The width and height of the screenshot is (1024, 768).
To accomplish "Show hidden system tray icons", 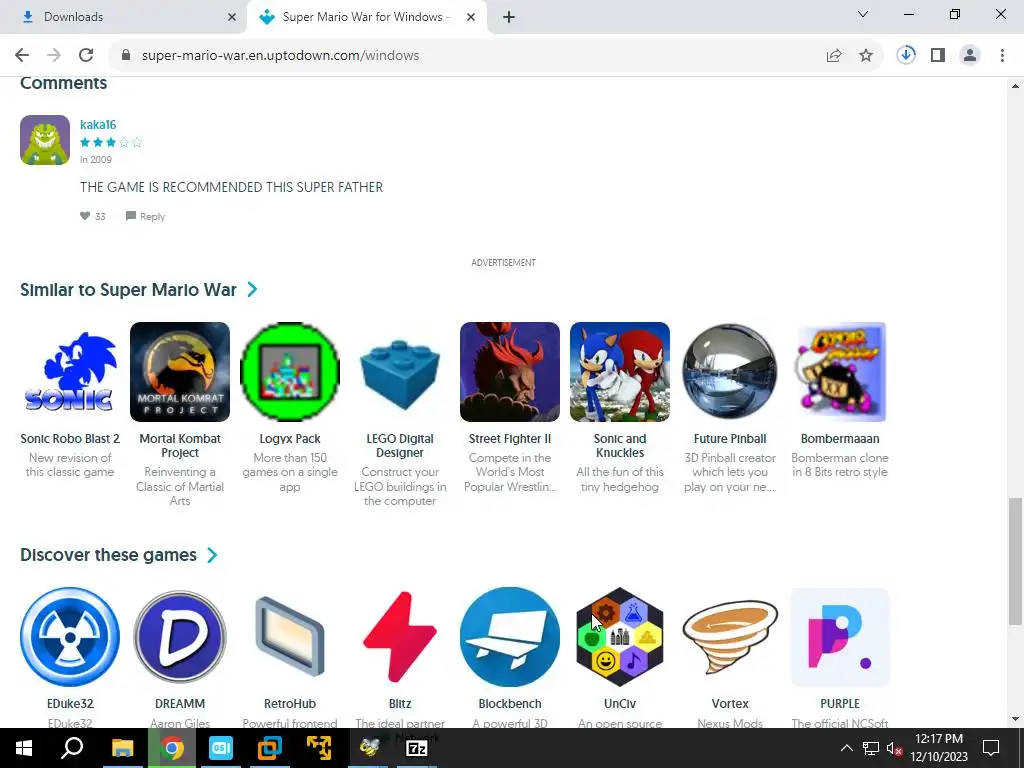I will tap(846, 748).
